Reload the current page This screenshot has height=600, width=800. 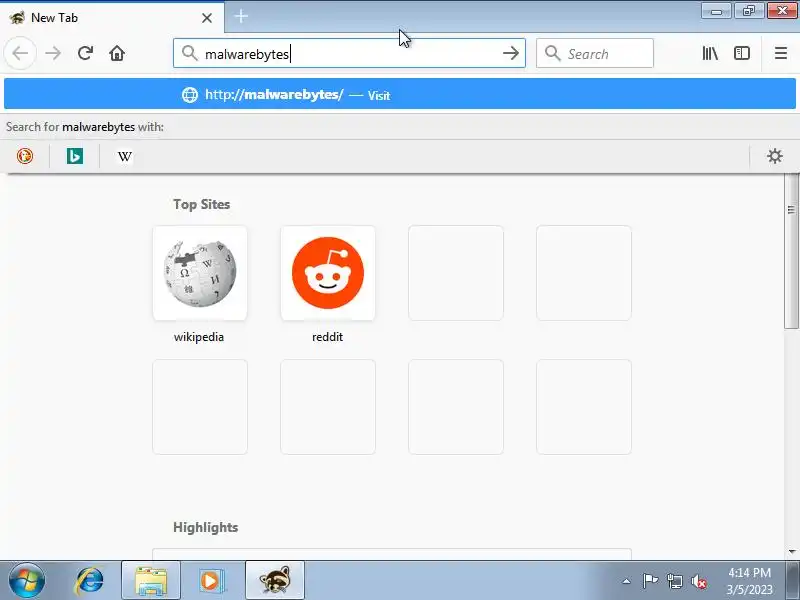coord(85,53)
